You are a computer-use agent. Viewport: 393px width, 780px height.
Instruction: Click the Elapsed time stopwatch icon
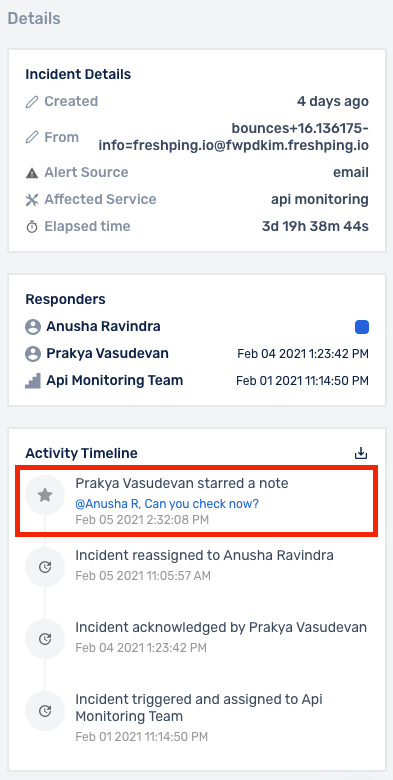click(32, 227)
